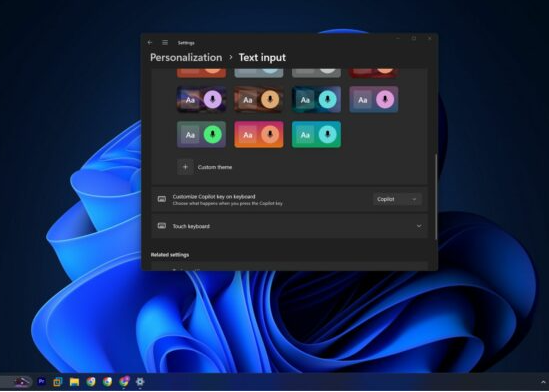The height and width of the screenshot is (392, 549).
Task: Click the taskbar search highlight icon
Action: 21,382
